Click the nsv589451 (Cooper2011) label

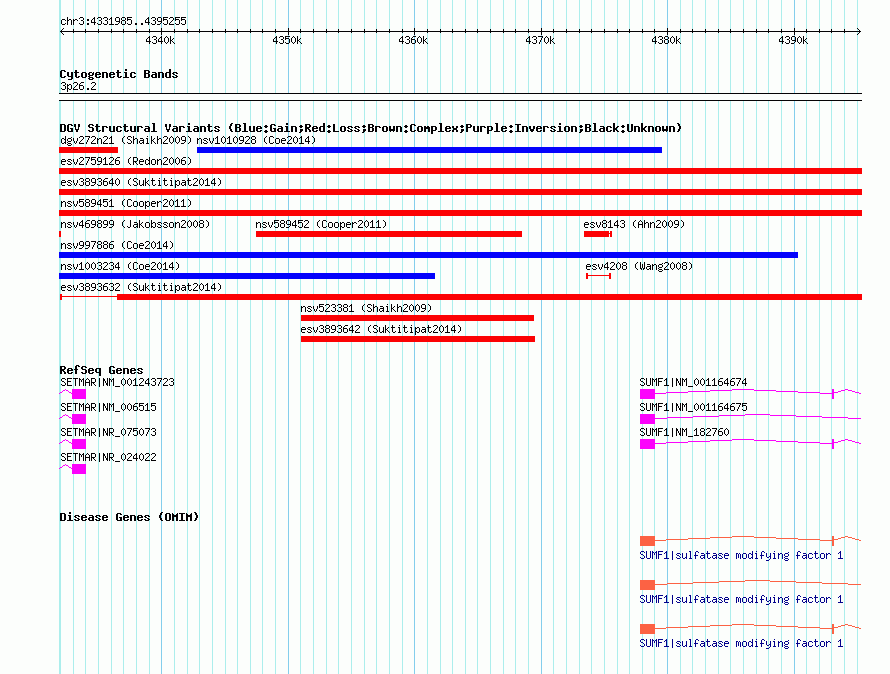pos(126,203)
